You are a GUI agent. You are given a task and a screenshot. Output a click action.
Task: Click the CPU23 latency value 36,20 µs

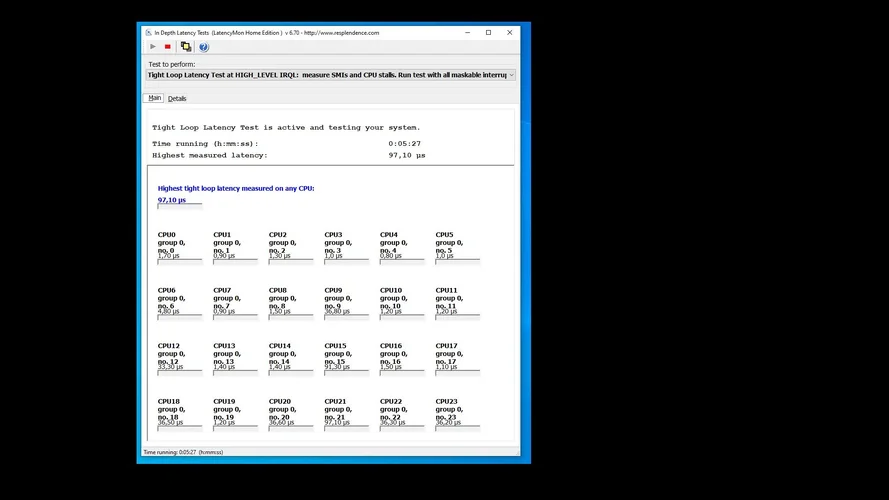[448, 422]
